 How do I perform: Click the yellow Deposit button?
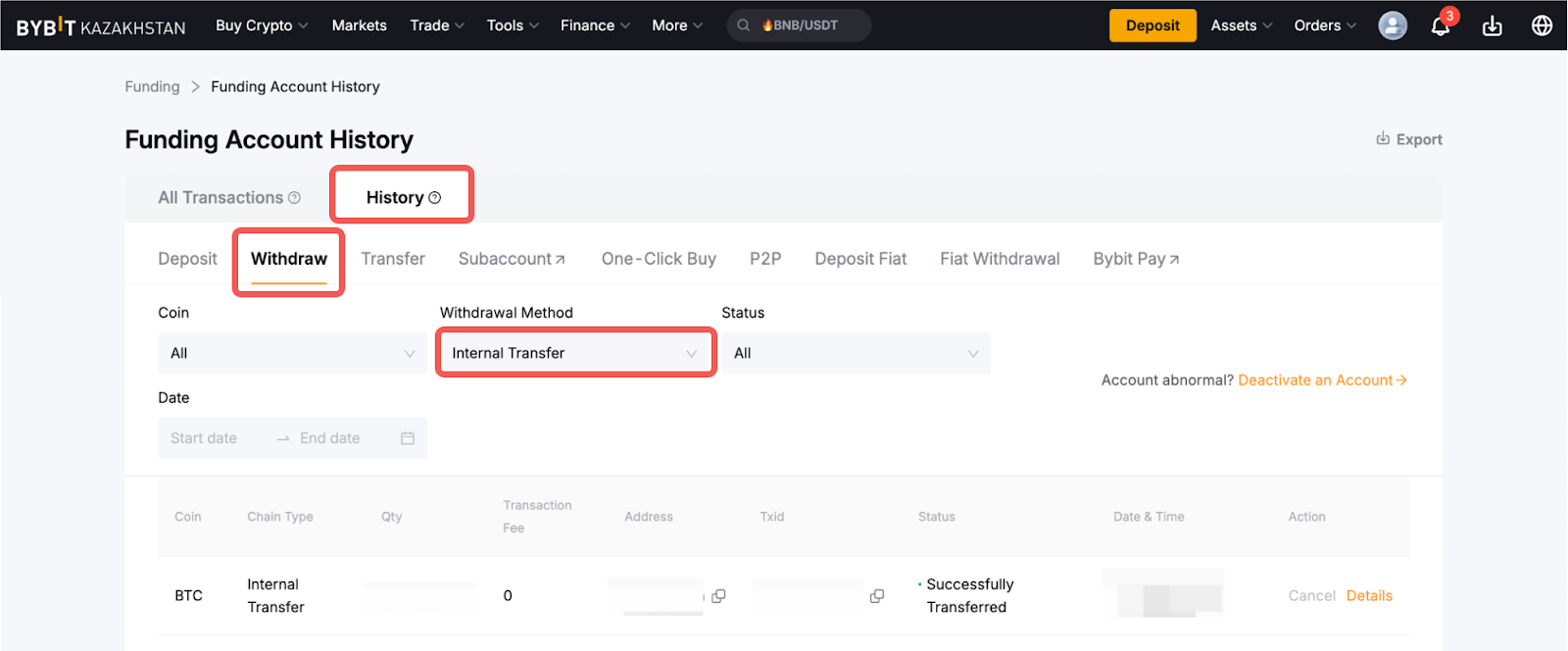pos(1151,25)
